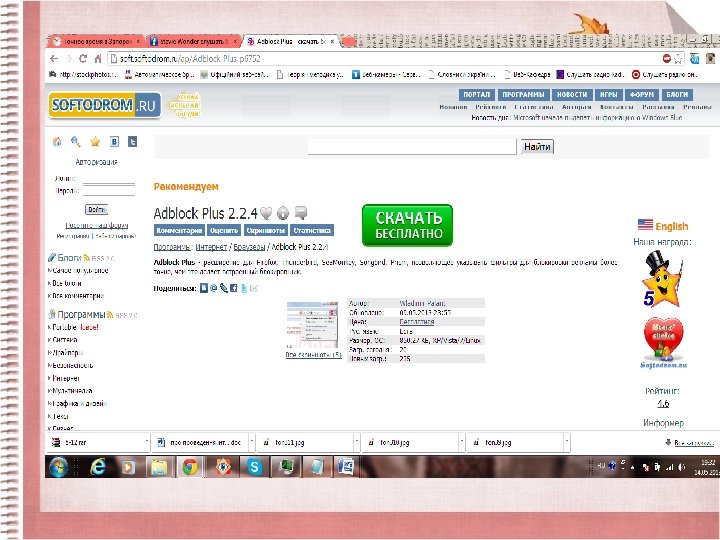Click the home icon in the site sidebar
Viewport: 720px width, 540px height.
57,141
